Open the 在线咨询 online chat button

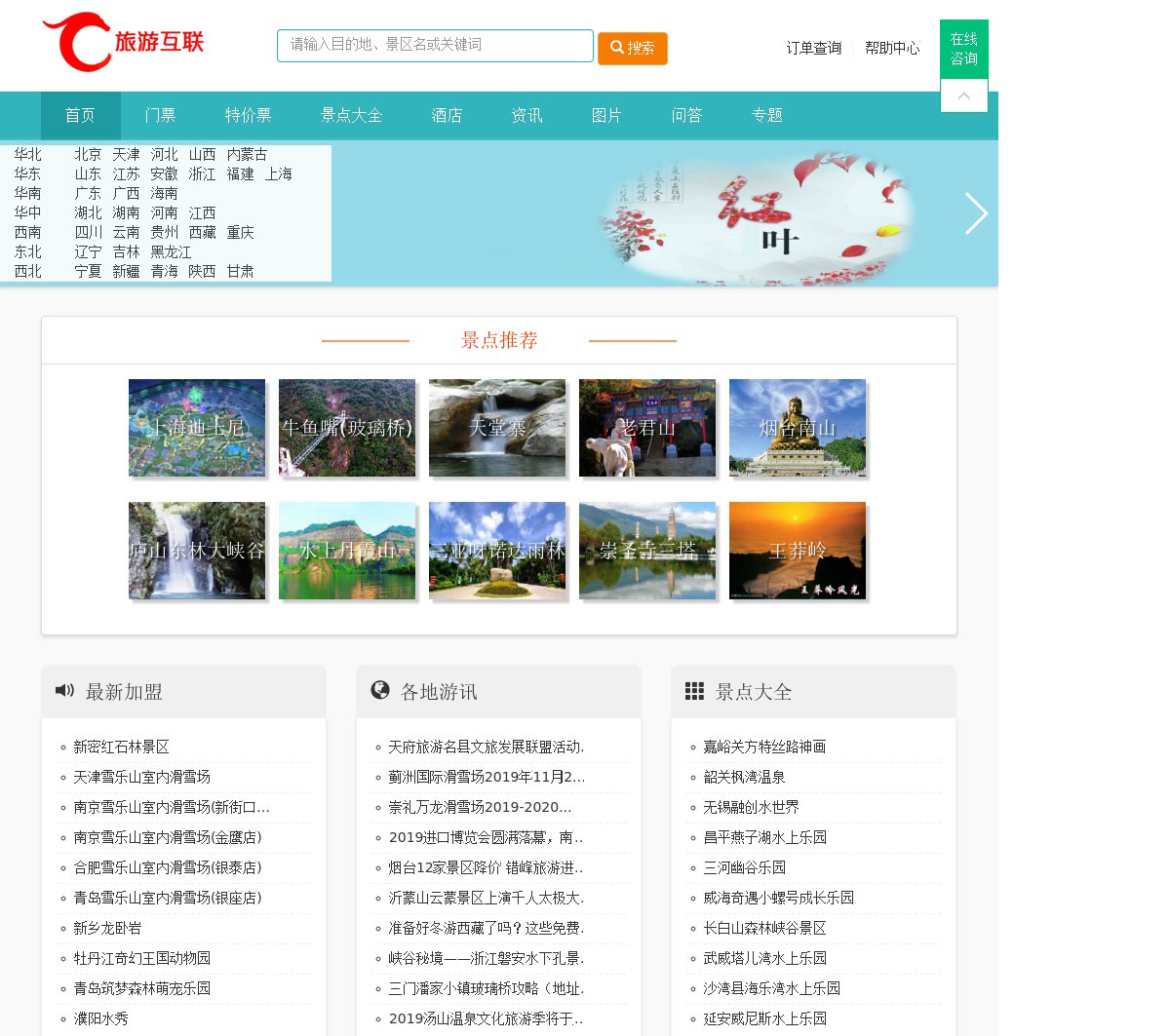click(964, 49)
